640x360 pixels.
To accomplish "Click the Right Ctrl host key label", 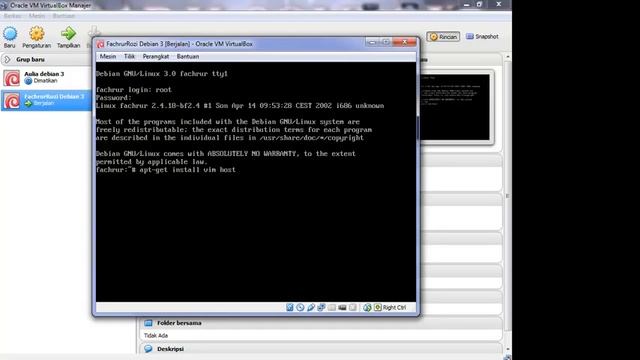I will click(394, 307).
